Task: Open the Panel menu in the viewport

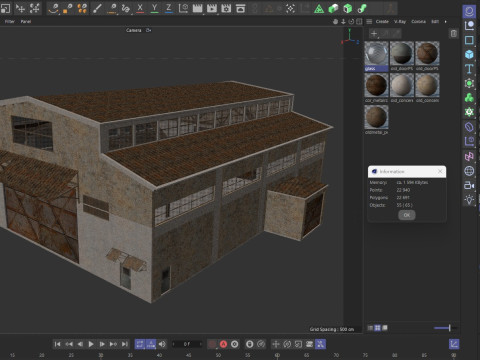Action: (x=26, y=21)
